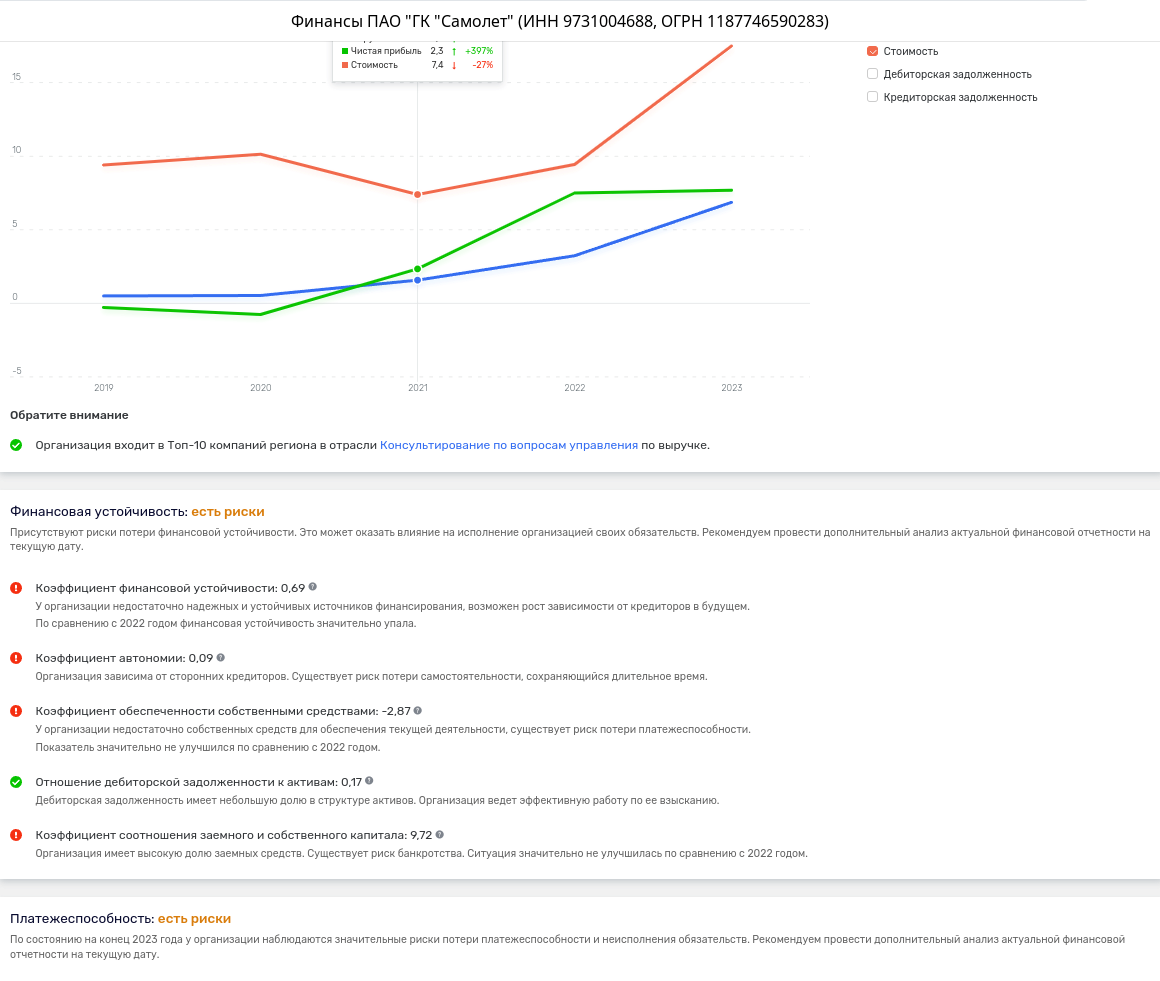
Task: Click the Обратите внимание heading
Action: click(x=69, y=415)
